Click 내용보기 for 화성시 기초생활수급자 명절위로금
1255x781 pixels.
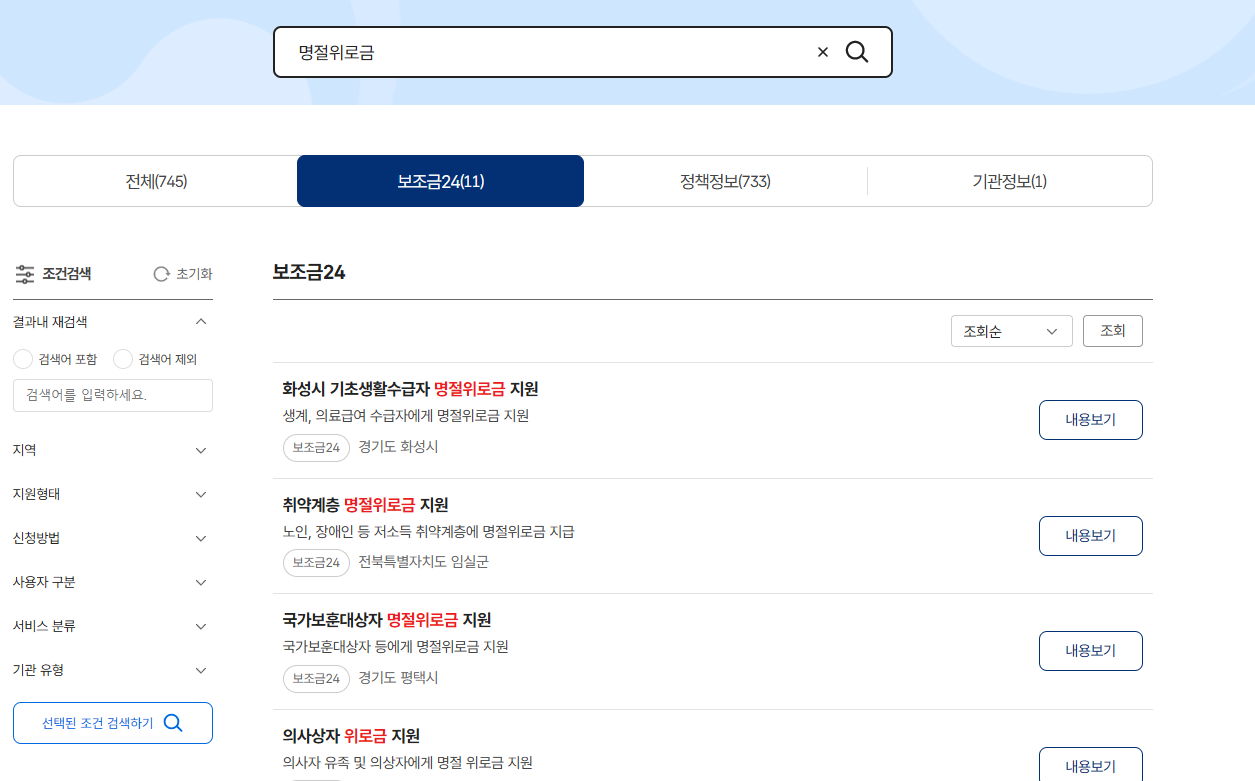[1090, 420]
